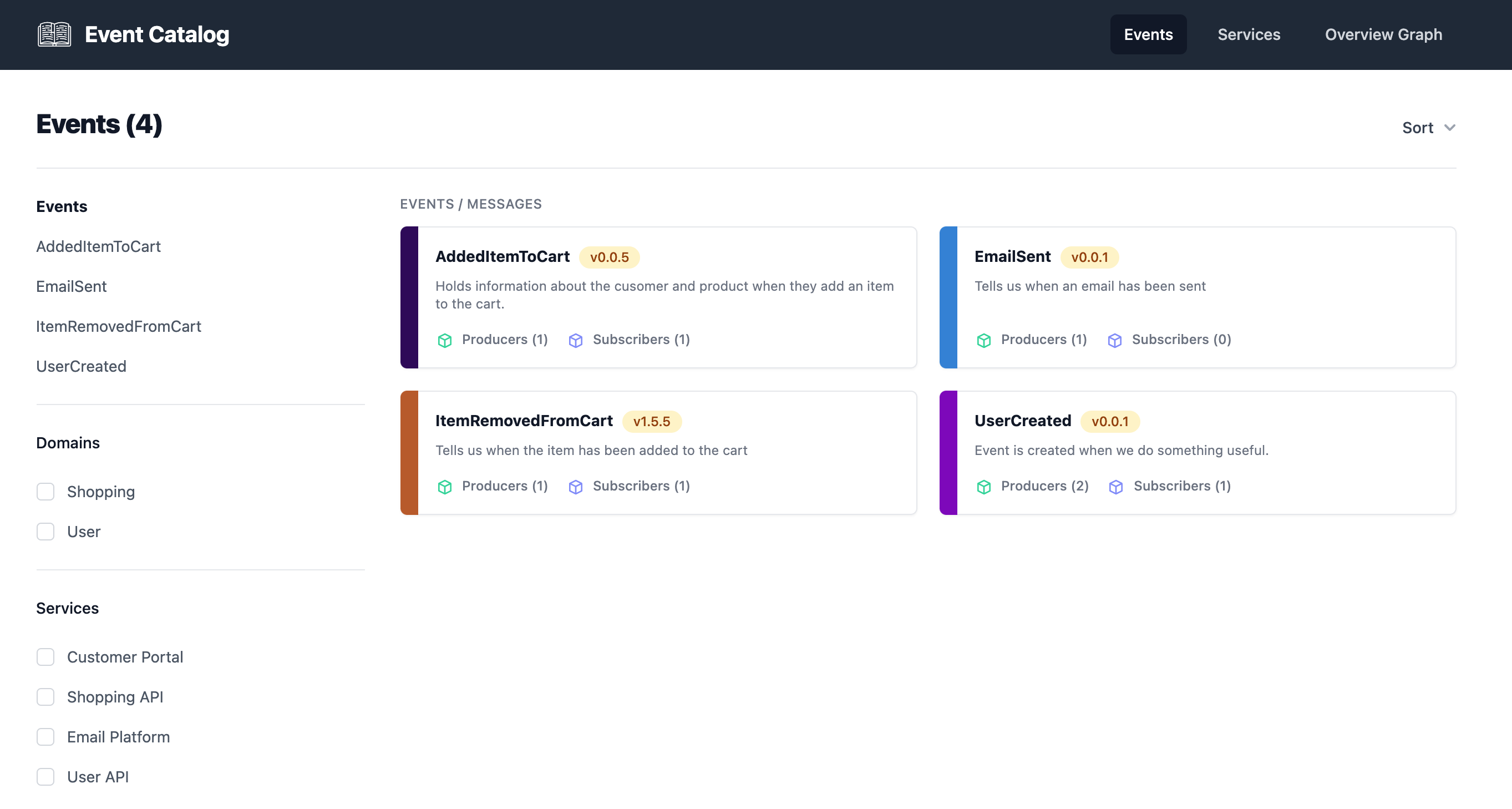Click the orange-brown stripe on ItemRemovedFromCart card

[x=409, y=453]
